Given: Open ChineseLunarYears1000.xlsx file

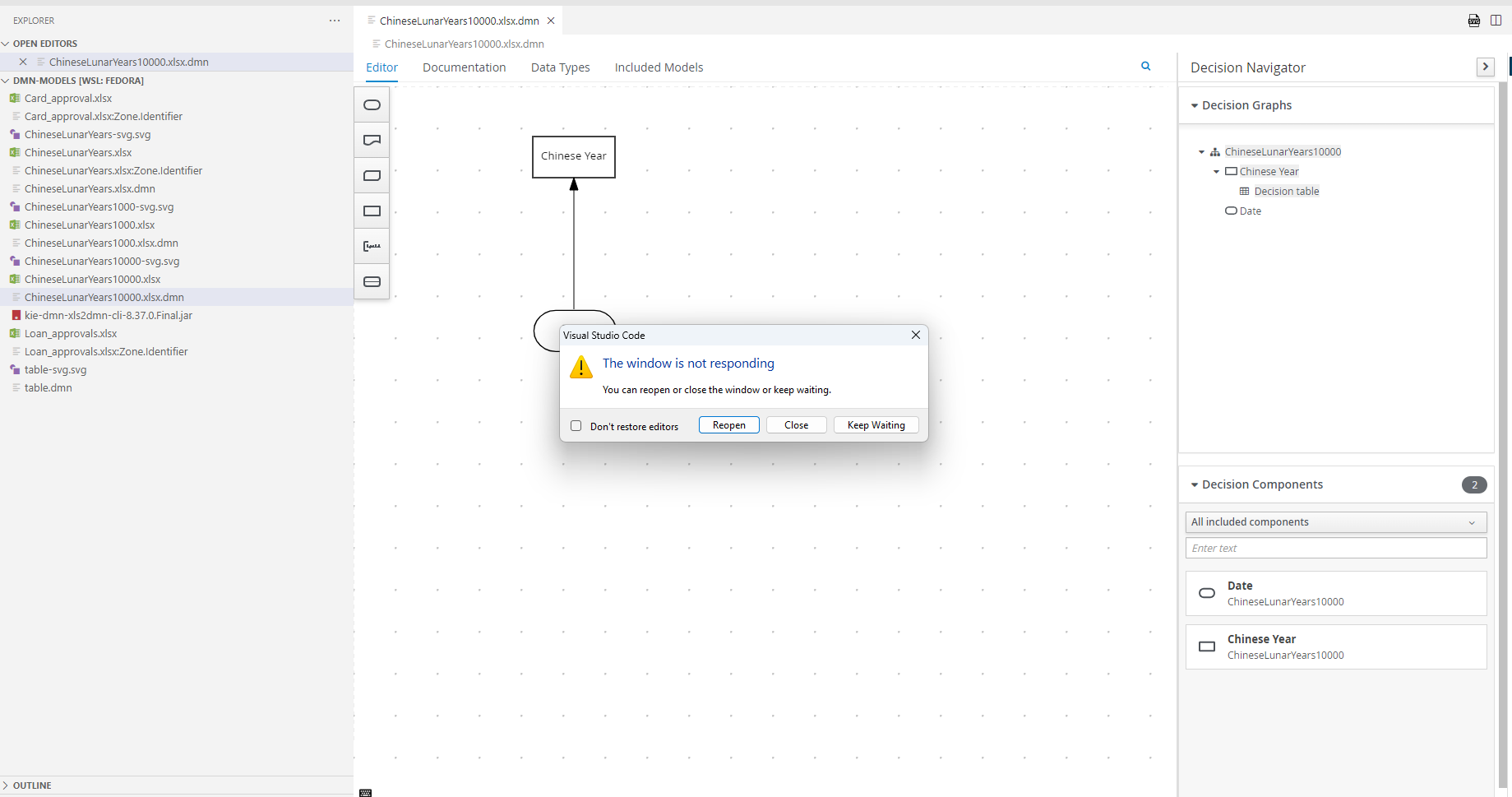Looking at the screenshot, I should (x=90, y=225).
